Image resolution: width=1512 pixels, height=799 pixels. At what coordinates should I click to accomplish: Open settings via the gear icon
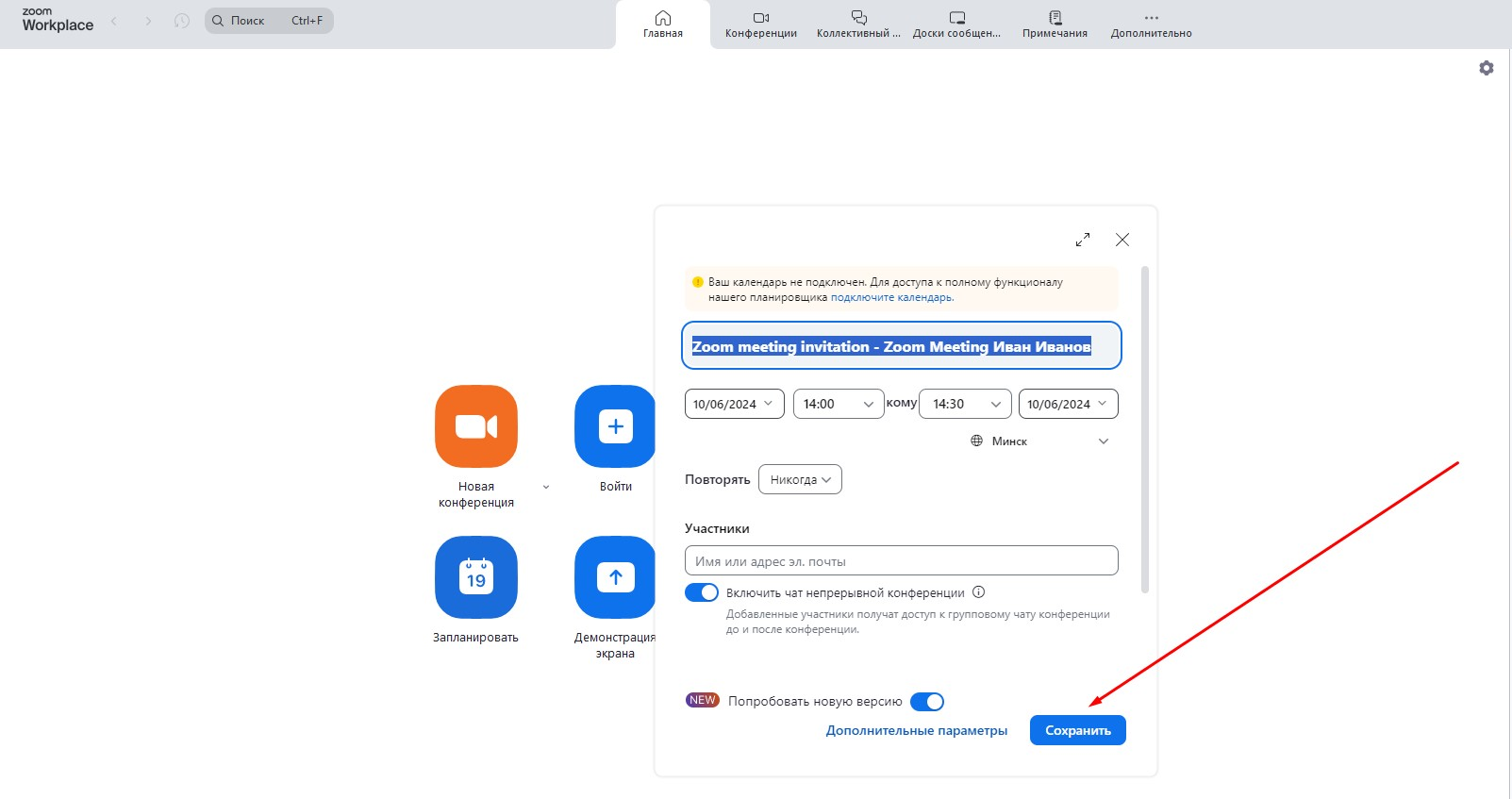point(1487,68)
